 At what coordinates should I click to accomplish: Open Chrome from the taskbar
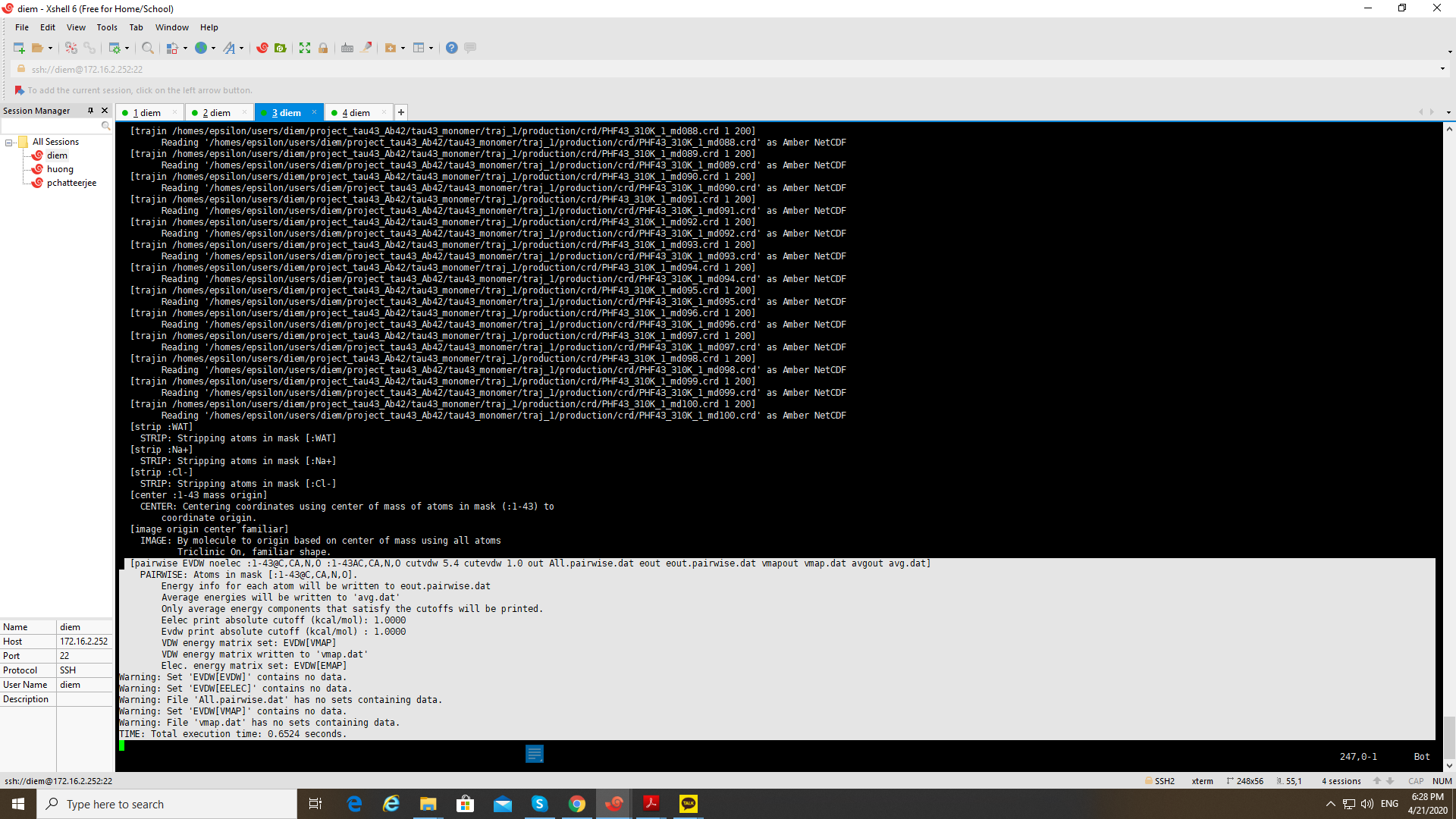click(x=577, y=804)
